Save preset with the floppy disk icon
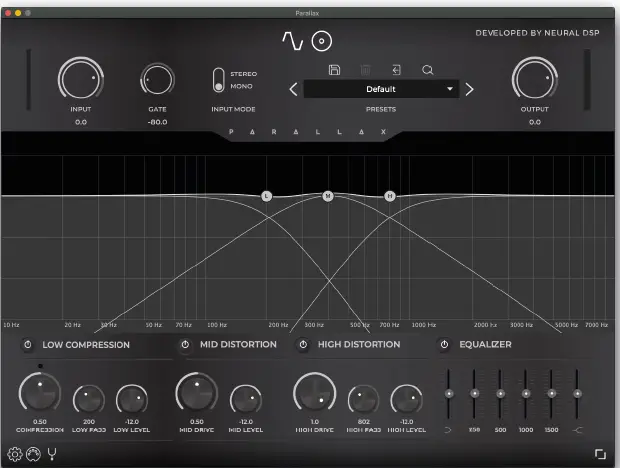Image resolution: width=620 pixels, height=468 pixels. pyautogui.click(x=334, y=70)
